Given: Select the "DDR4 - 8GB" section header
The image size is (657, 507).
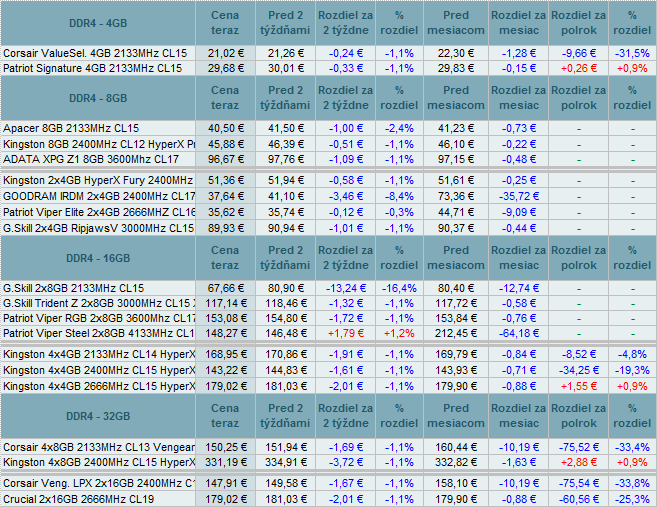Looking at the screenshot, I should pos(98,98).
